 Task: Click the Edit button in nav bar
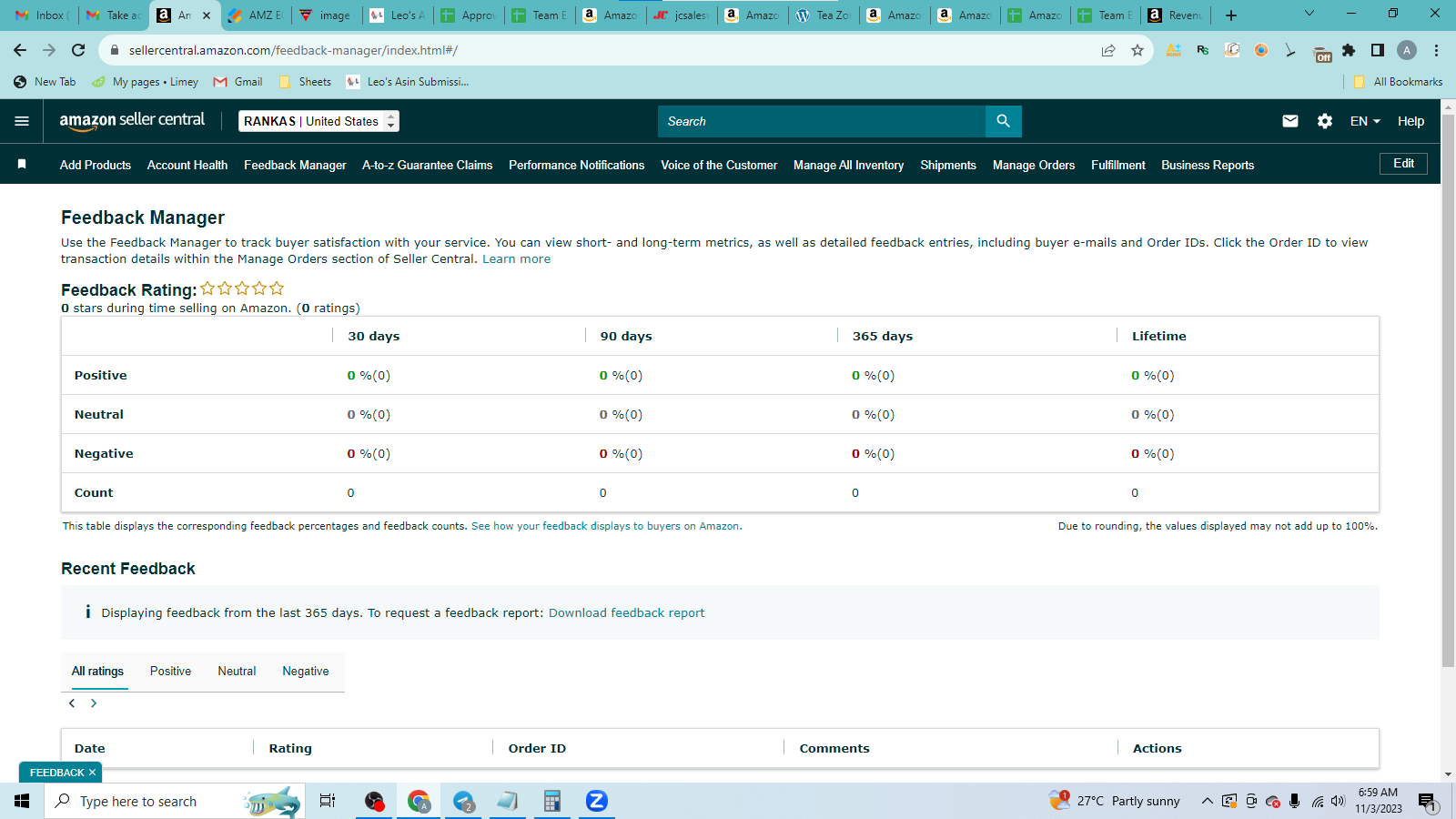pos(1404,164)
